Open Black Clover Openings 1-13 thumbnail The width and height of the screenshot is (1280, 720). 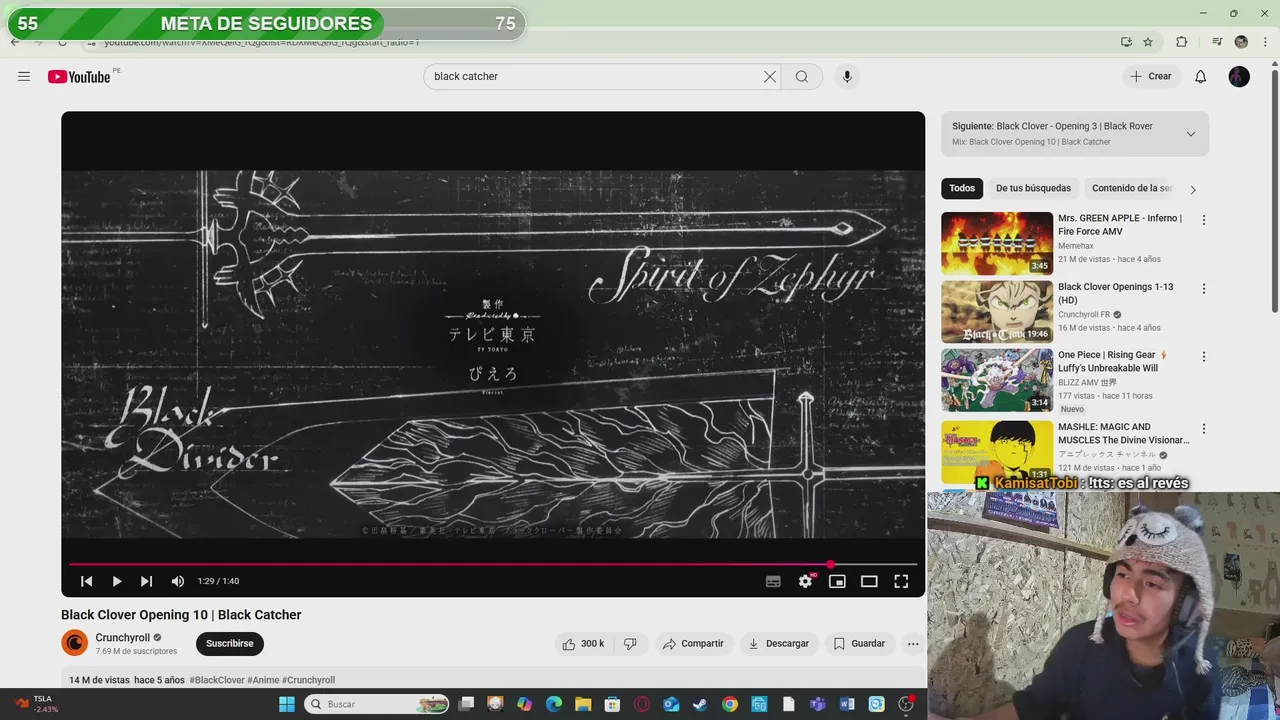(x=997, y=312)
